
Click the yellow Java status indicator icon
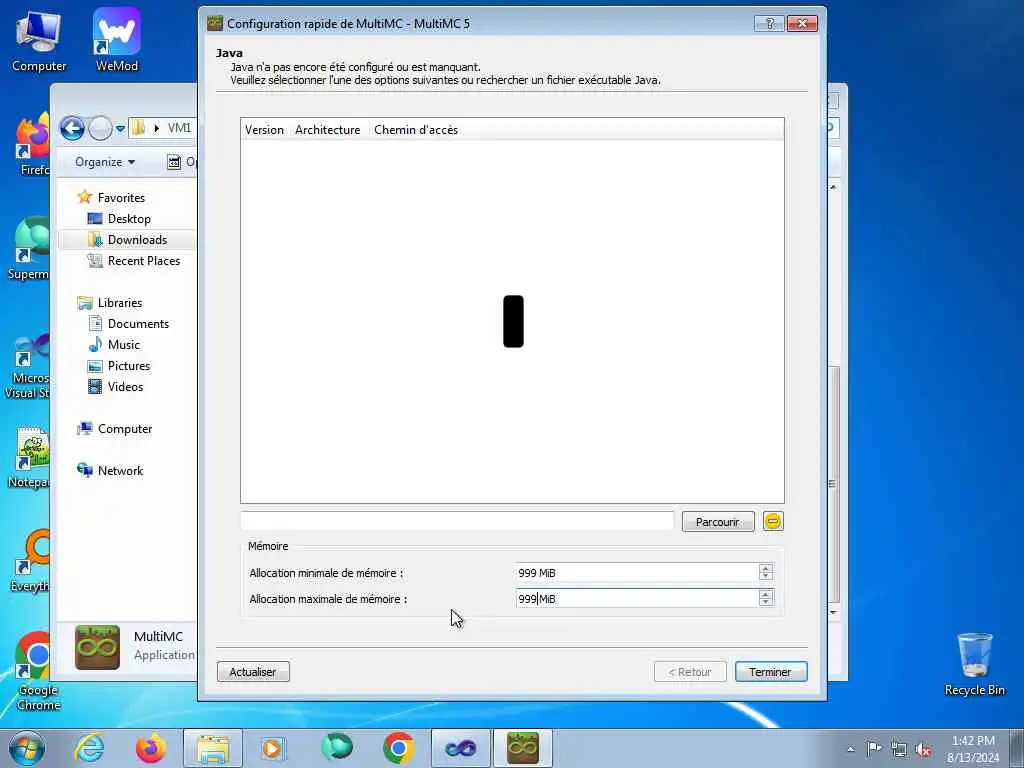click(773, 521)
